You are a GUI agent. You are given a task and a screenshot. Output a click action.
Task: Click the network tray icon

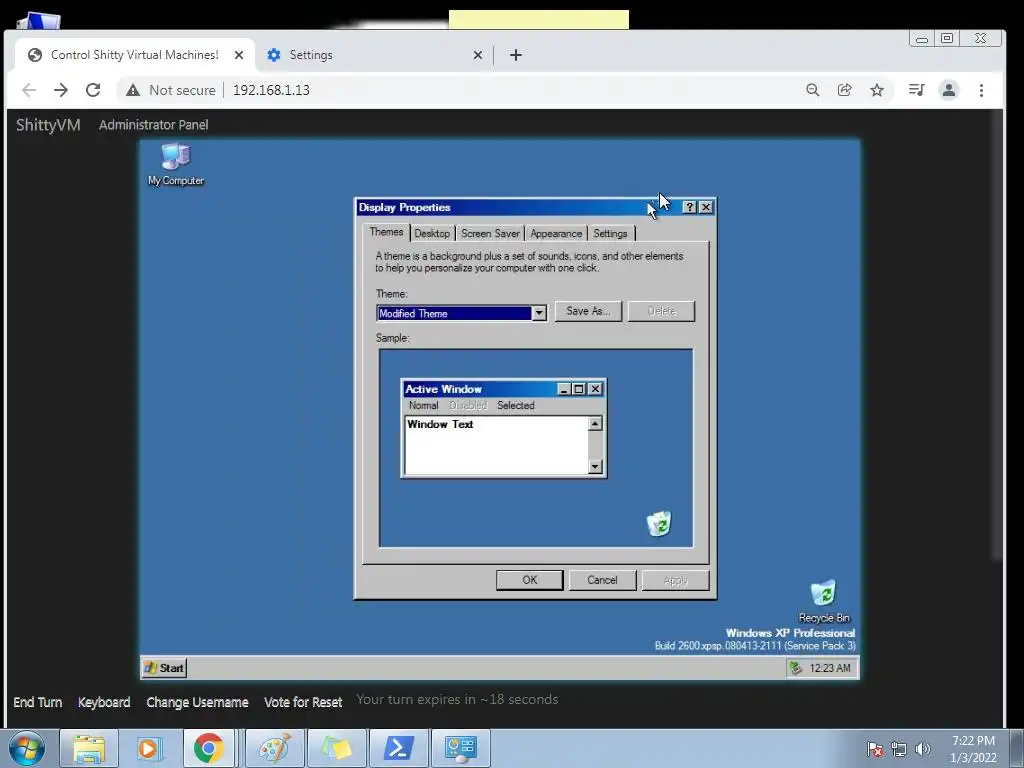tap(899, 749)
